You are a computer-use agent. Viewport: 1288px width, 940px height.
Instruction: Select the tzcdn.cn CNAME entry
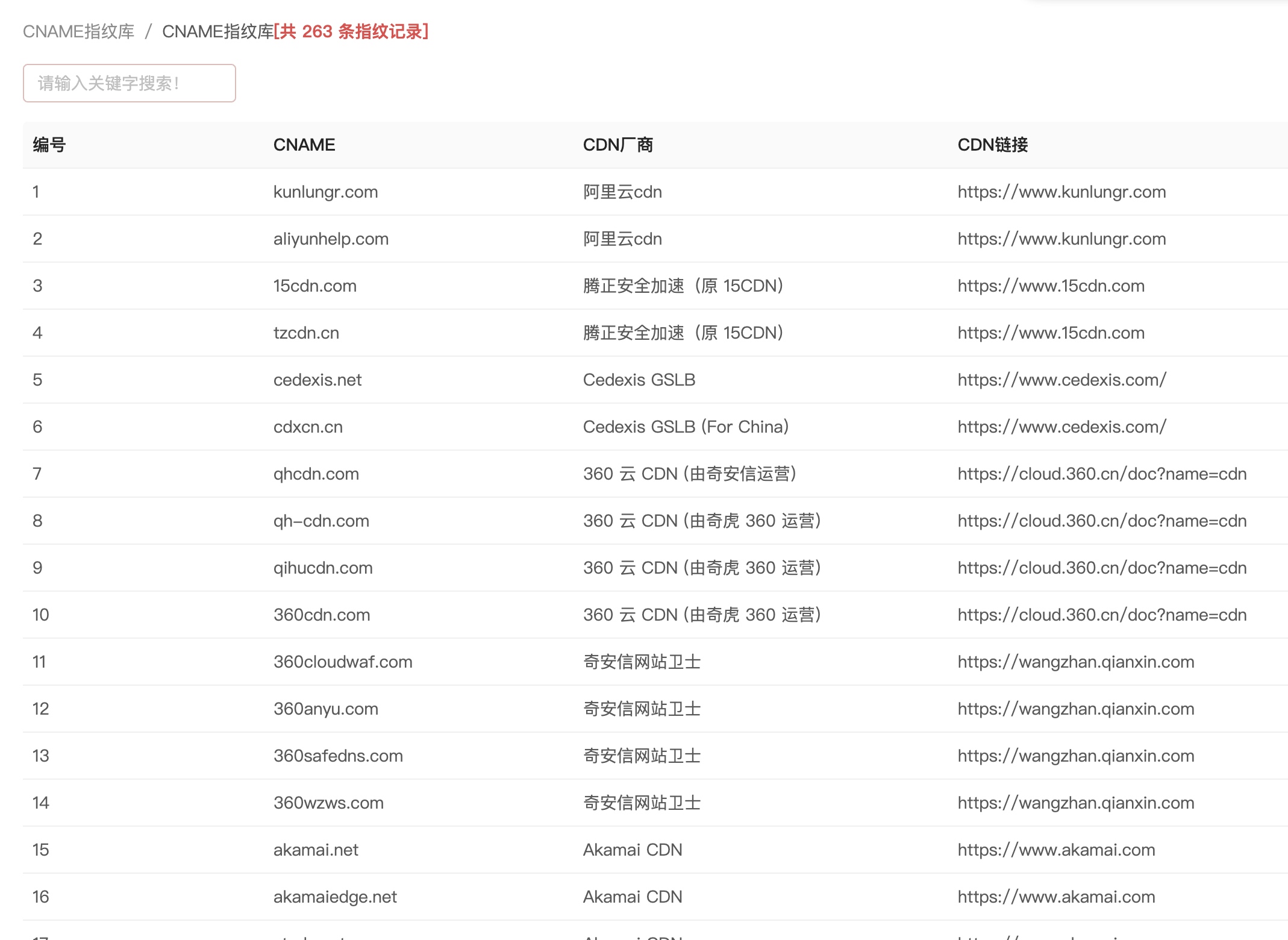(x=306, y=333)
